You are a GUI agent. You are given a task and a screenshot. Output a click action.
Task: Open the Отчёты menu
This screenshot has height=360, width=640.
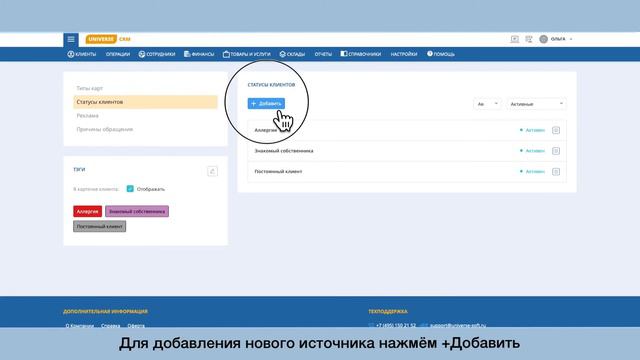click(x=323, y=54)
